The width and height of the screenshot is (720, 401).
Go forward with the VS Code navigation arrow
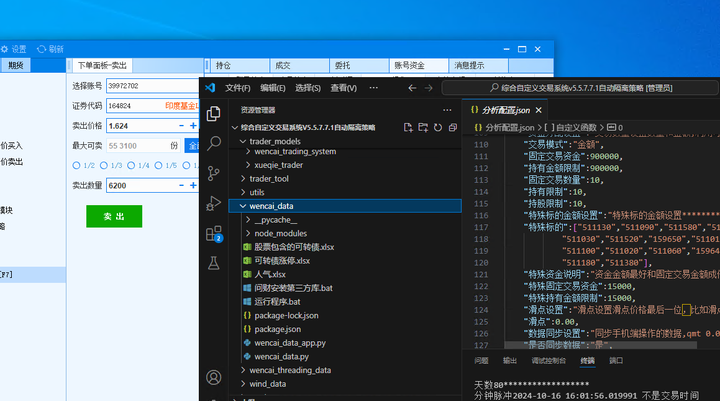coord(428,88)
